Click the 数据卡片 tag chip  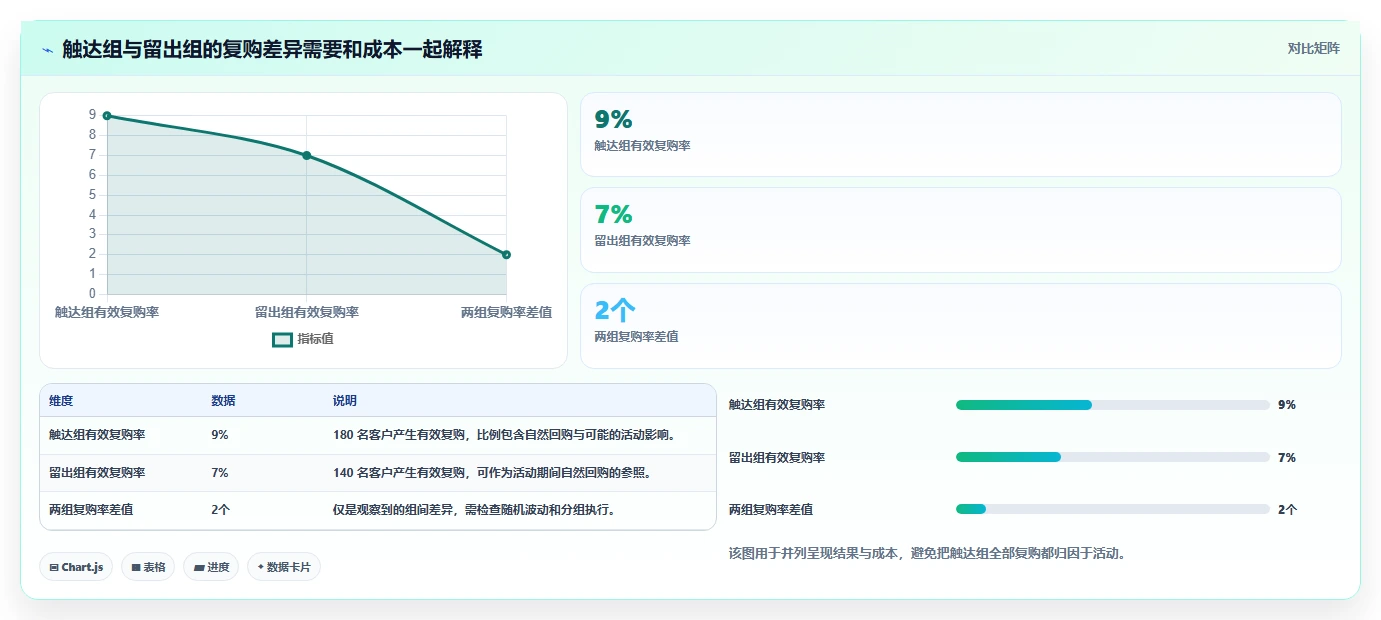[284, 567]
